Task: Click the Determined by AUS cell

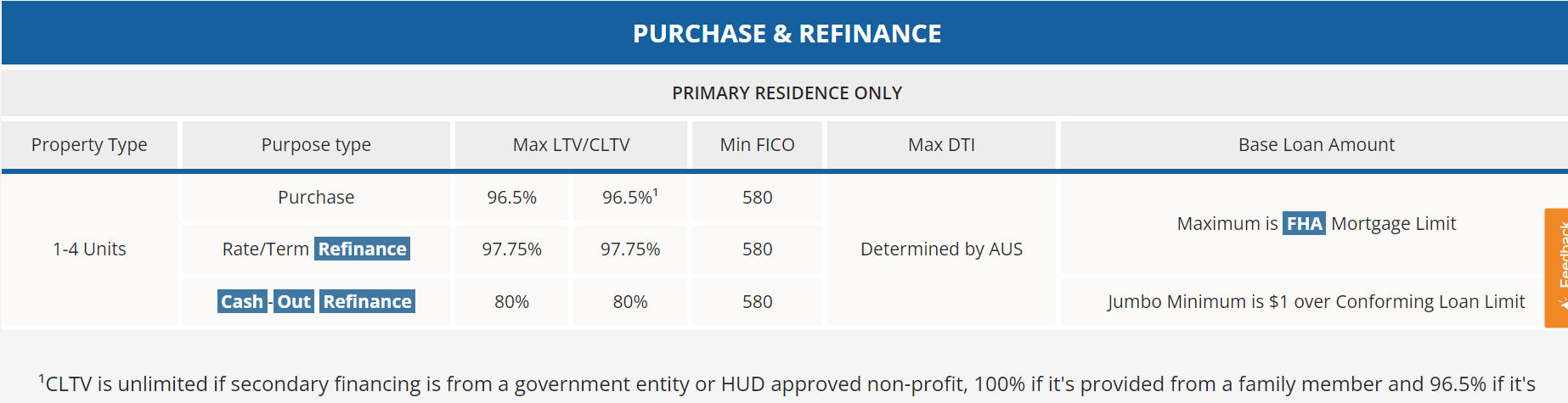Action: (x=941, y=249)
